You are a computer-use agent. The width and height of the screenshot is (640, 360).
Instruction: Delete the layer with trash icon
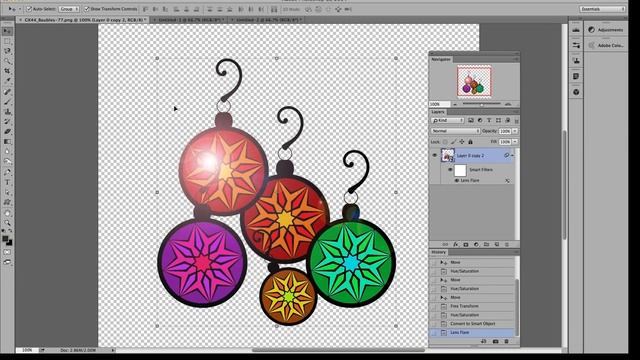tap(507, 244)
